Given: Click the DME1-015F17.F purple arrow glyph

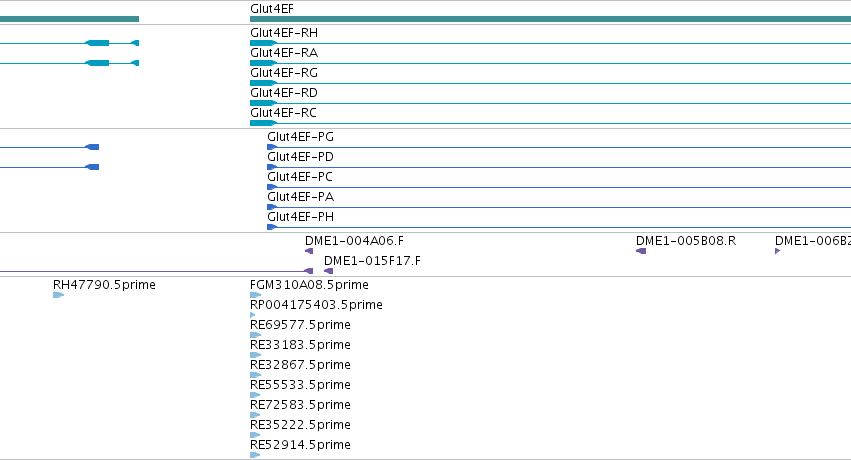Looking at the screenshot, I should 328,271.
